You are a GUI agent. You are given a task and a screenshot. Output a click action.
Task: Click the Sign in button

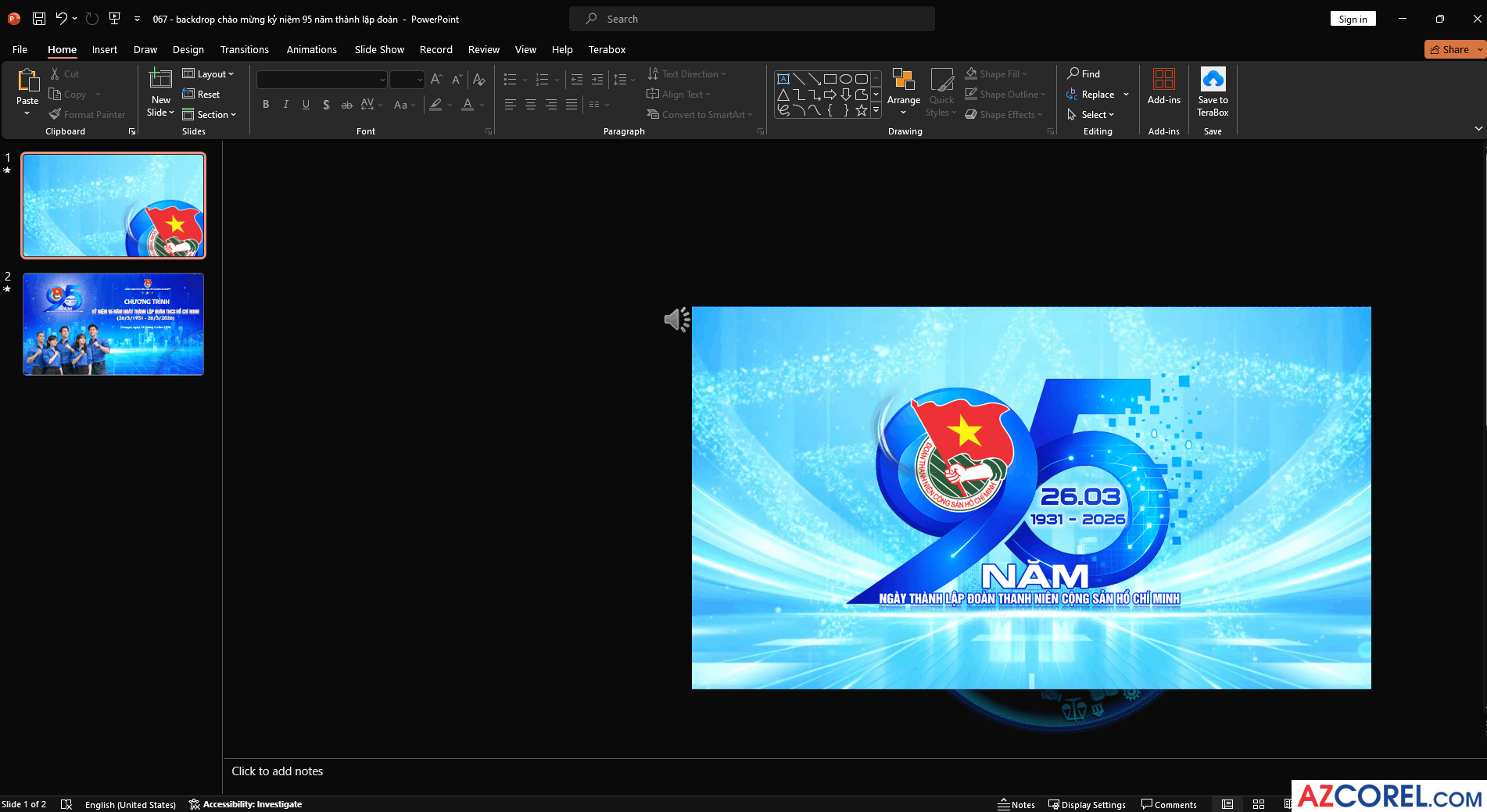pos(1353,19)
